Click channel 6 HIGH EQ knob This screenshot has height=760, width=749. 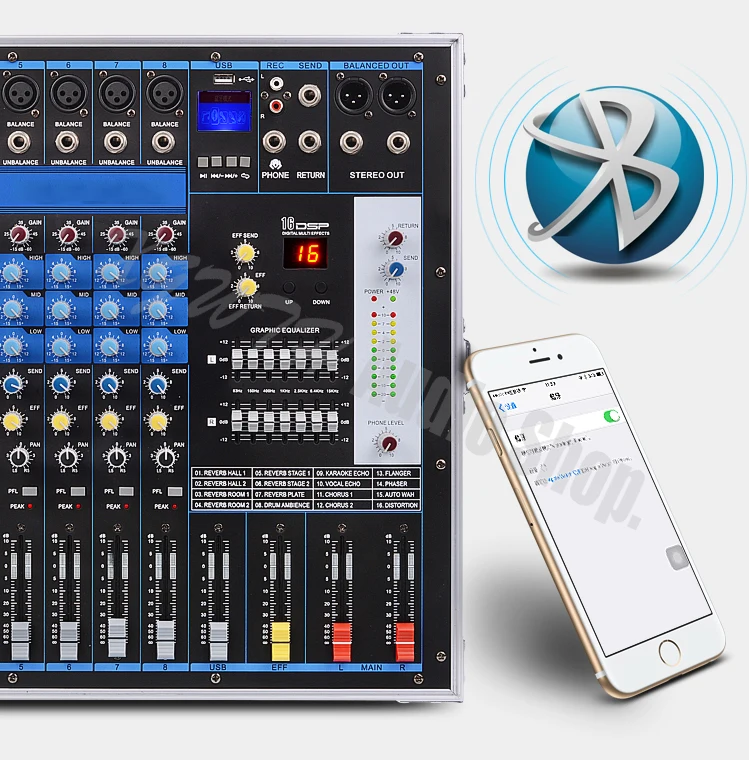(x=61, y=273)
